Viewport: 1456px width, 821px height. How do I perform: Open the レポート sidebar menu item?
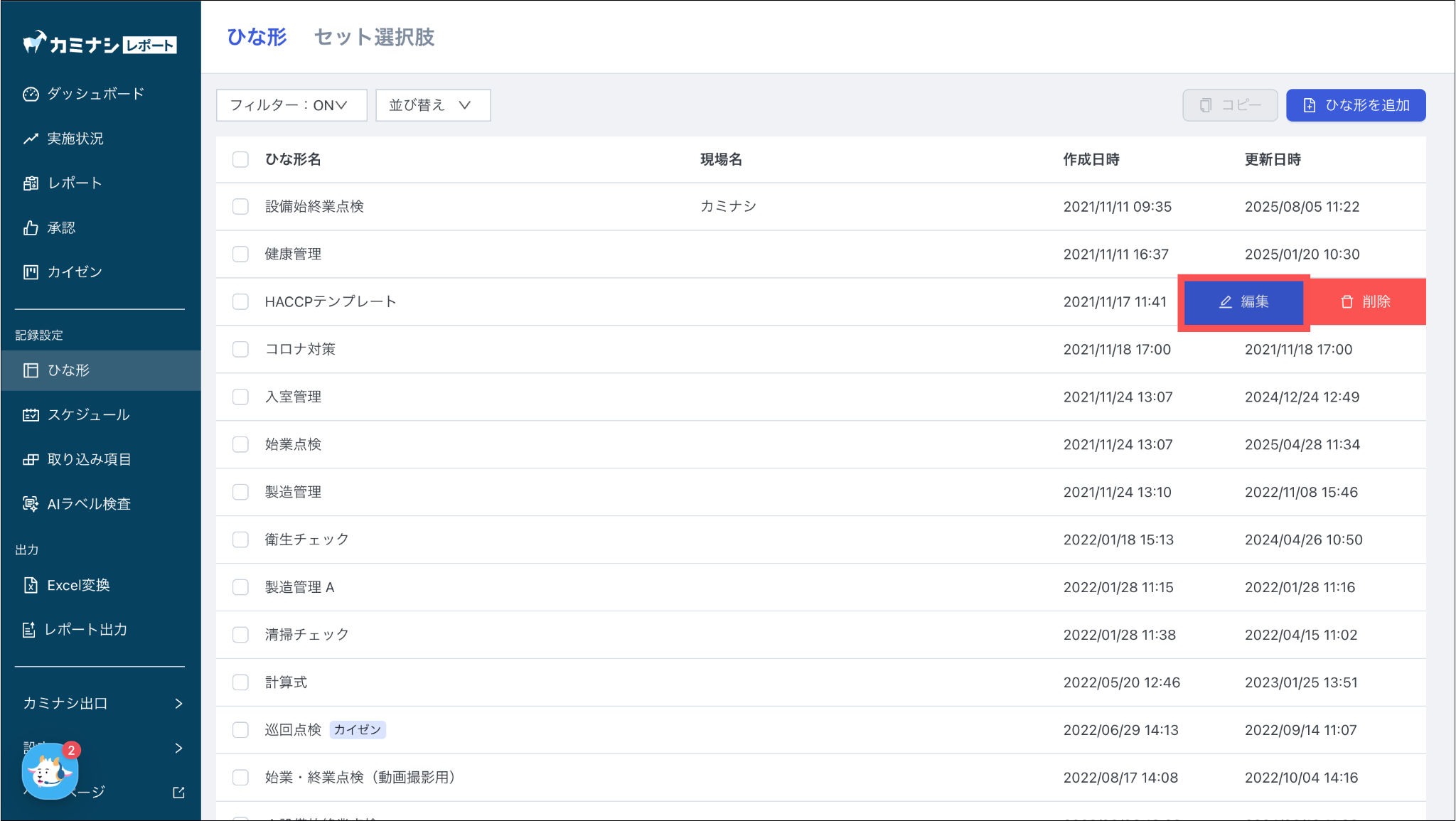coord(75,183)
